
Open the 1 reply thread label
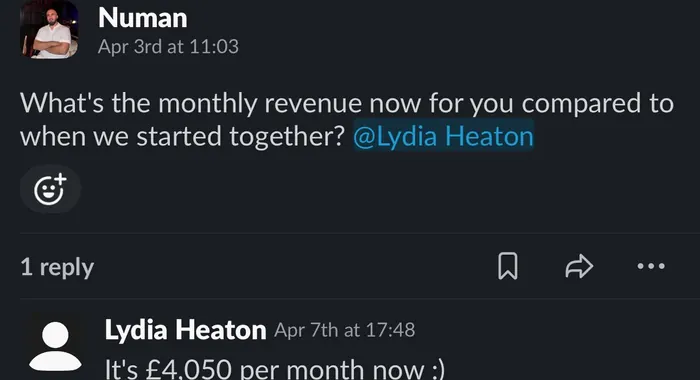(57, 267)
